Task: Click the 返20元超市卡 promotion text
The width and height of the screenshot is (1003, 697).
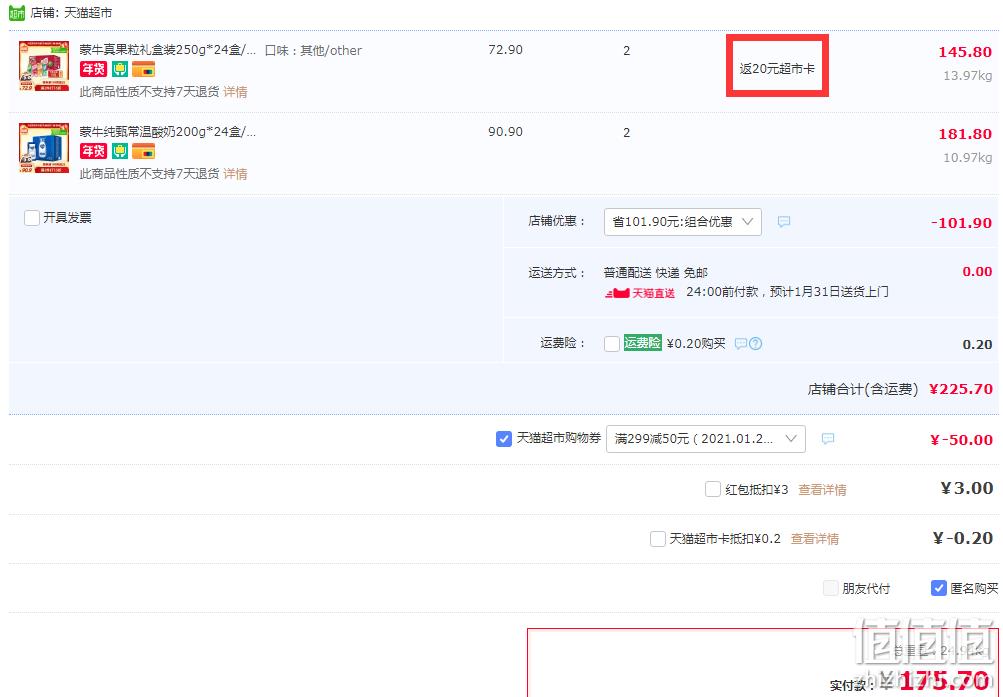Action: pyautogui.click(x=777, y=68)
